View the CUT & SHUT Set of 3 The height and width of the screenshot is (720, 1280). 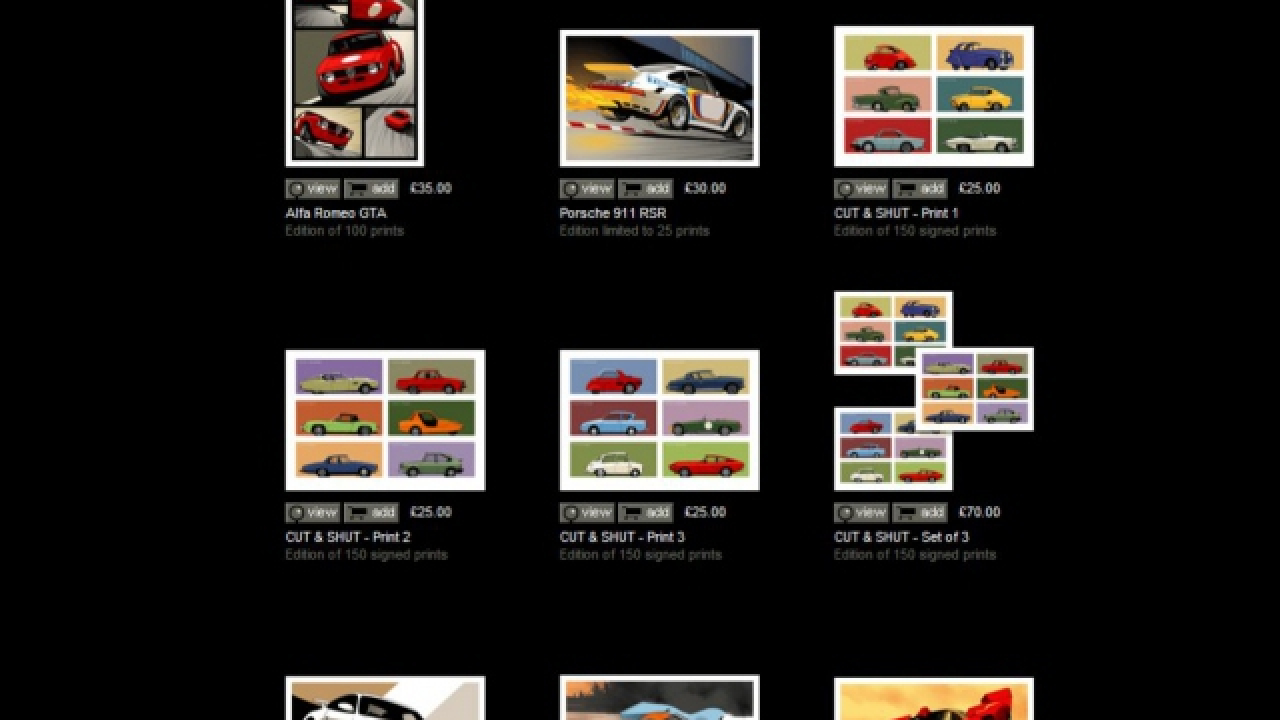(861, 512)
